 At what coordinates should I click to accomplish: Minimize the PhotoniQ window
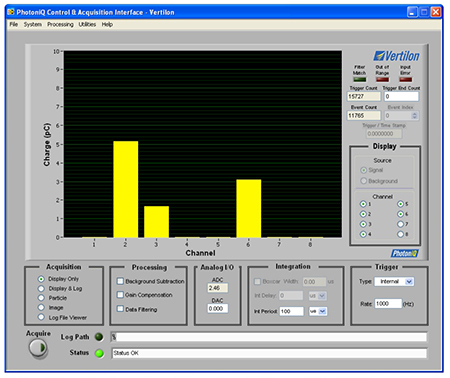[x=412, y=12]
